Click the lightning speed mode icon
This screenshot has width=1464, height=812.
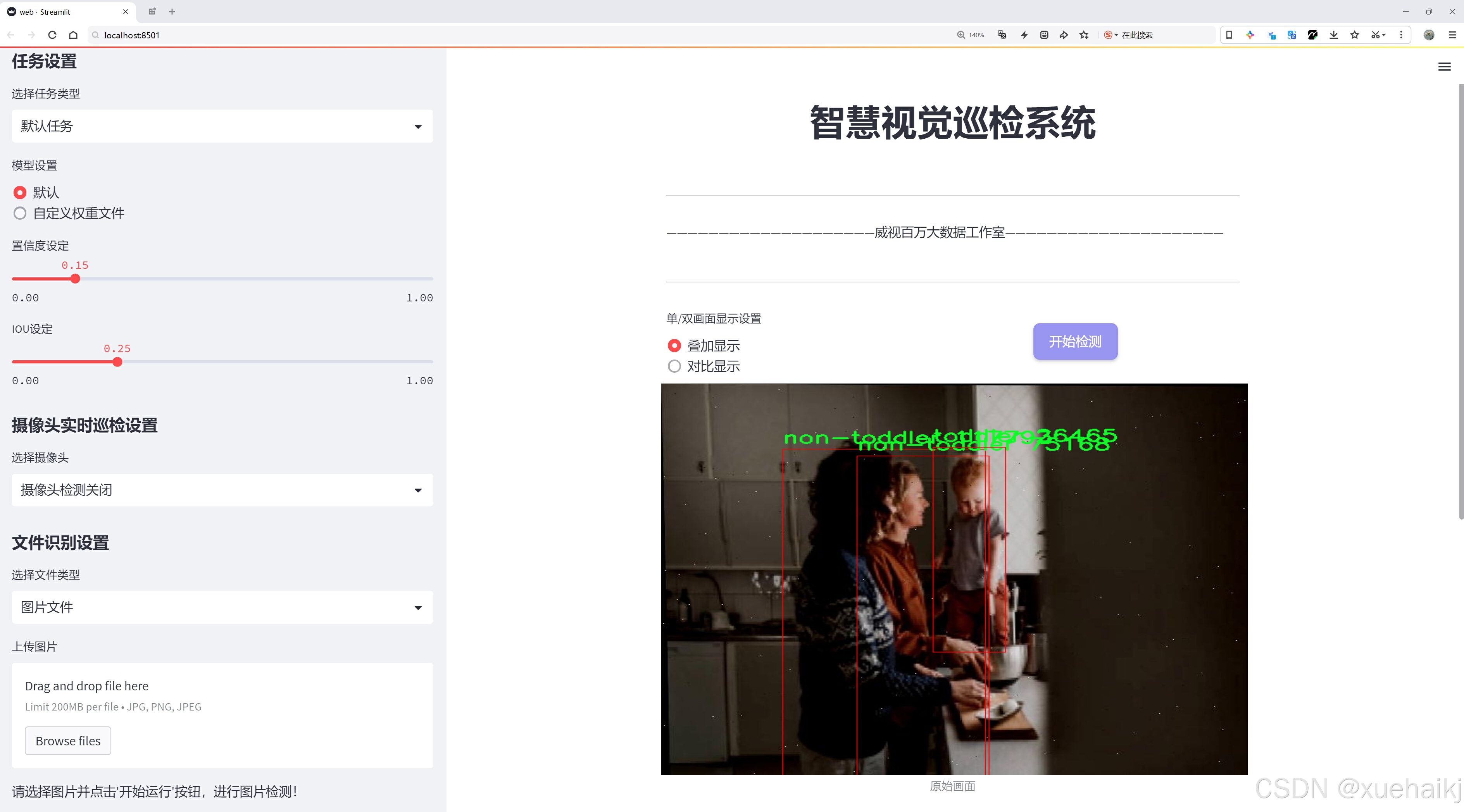pos(1024,35)
